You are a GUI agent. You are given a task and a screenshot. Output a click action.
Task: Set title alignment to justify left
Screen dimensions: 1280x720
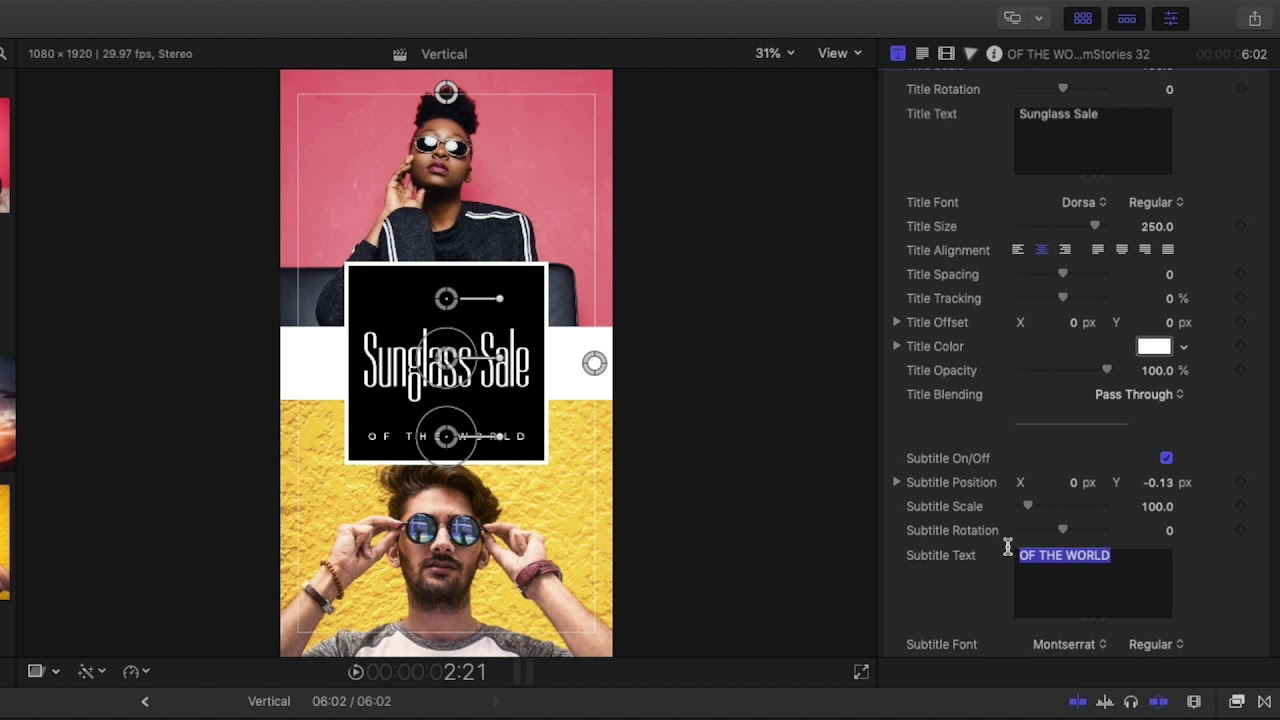pyautogui.click(x=1098, y=250)
